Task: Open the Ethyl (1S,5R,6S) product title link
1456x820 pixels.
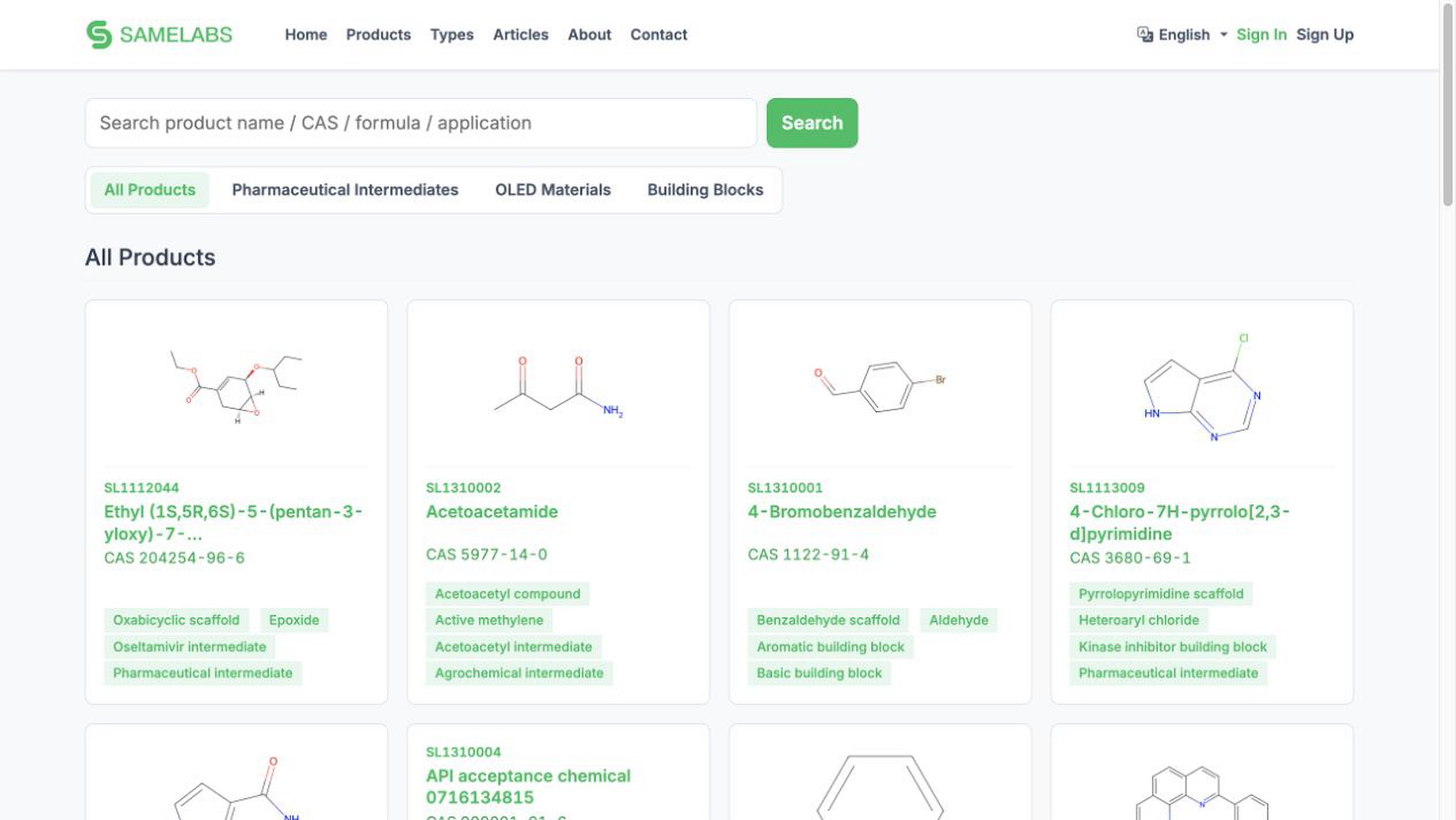Action: [x=232, y=522]
